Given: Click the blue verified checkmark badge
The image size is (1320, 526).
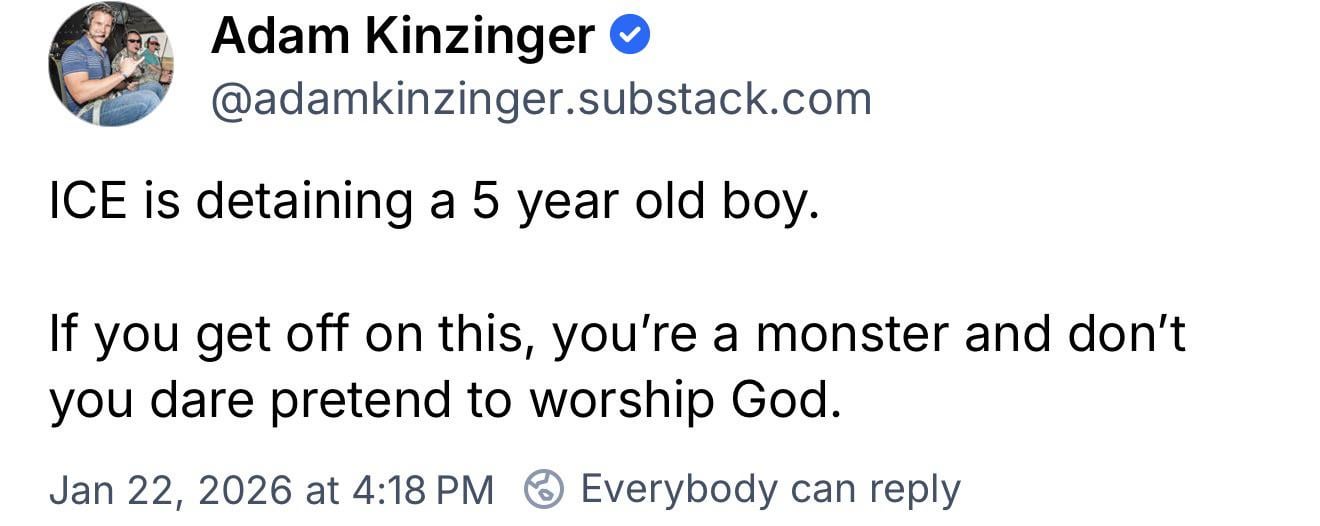Looking at the screenshot, I should click(x=631, y=37).
